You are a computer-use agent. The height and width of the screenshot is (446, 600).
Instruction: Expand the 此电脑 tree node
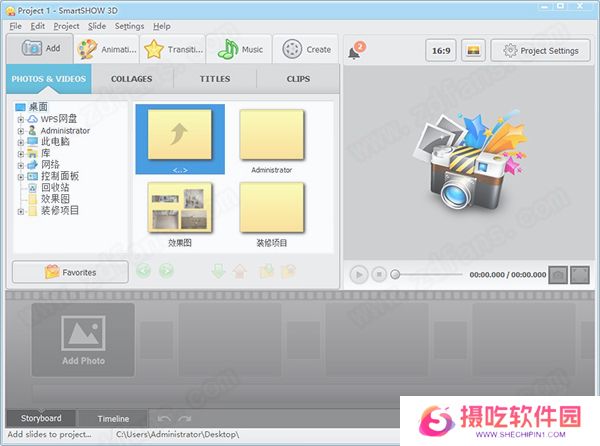(x=21, y=142)
